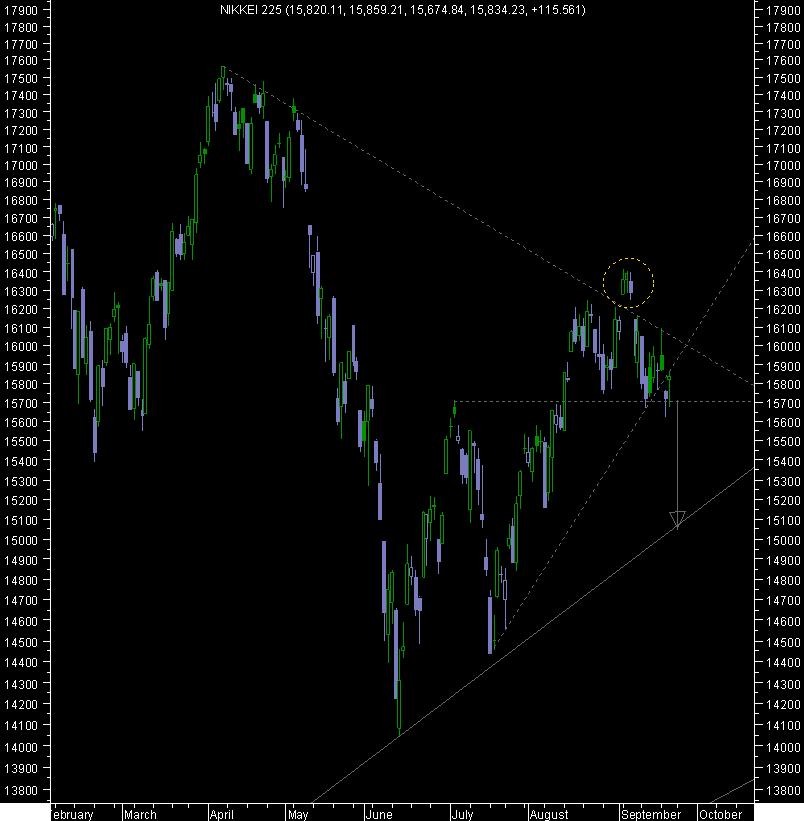Click the 14000 label on left price axis

click(21, 747)
